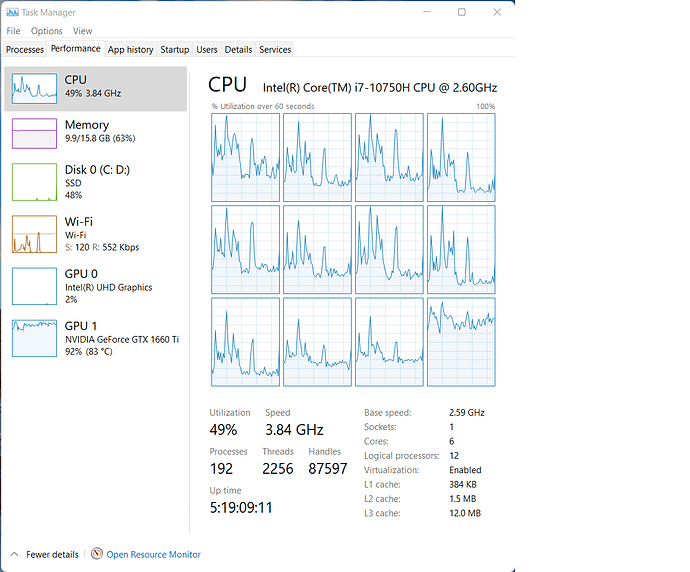Open the Services tab

[275, 50]
